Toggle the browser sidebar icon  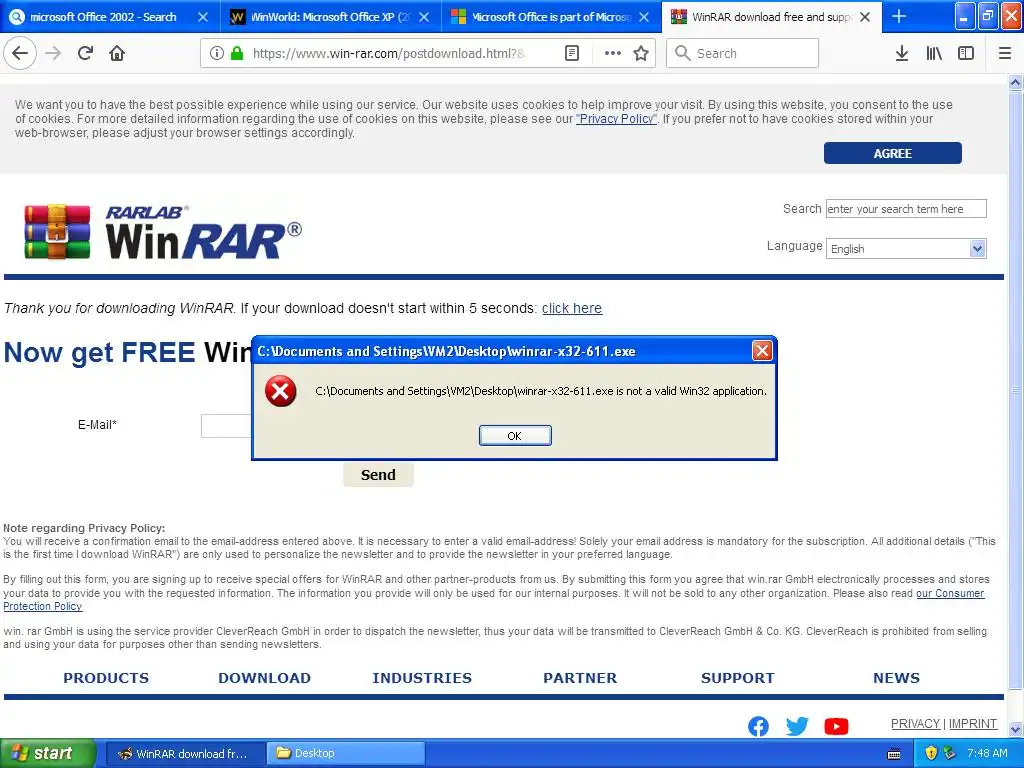(x=966, y=54)
